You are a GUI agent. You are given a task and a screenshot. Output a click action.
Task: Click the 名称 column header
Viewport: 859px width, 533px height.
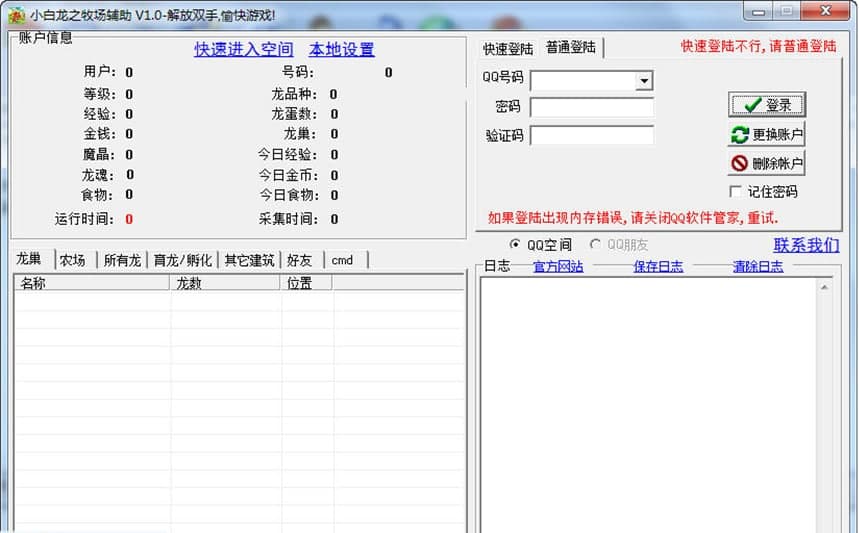(92, 283)
